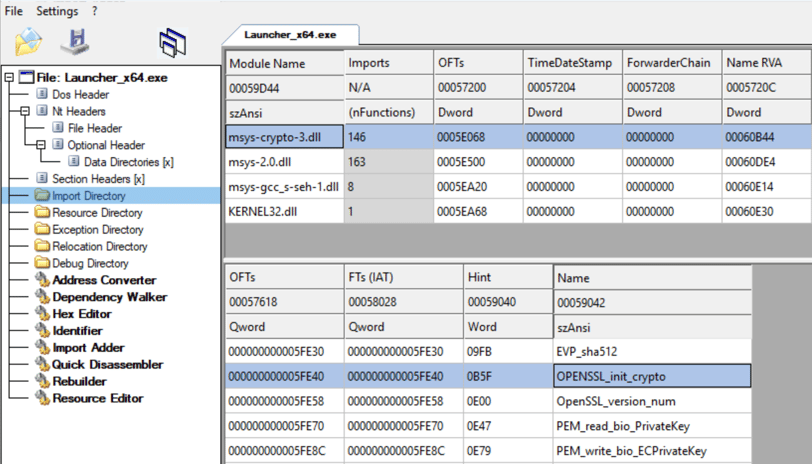Select Section Headers [x] tree item

98,179
